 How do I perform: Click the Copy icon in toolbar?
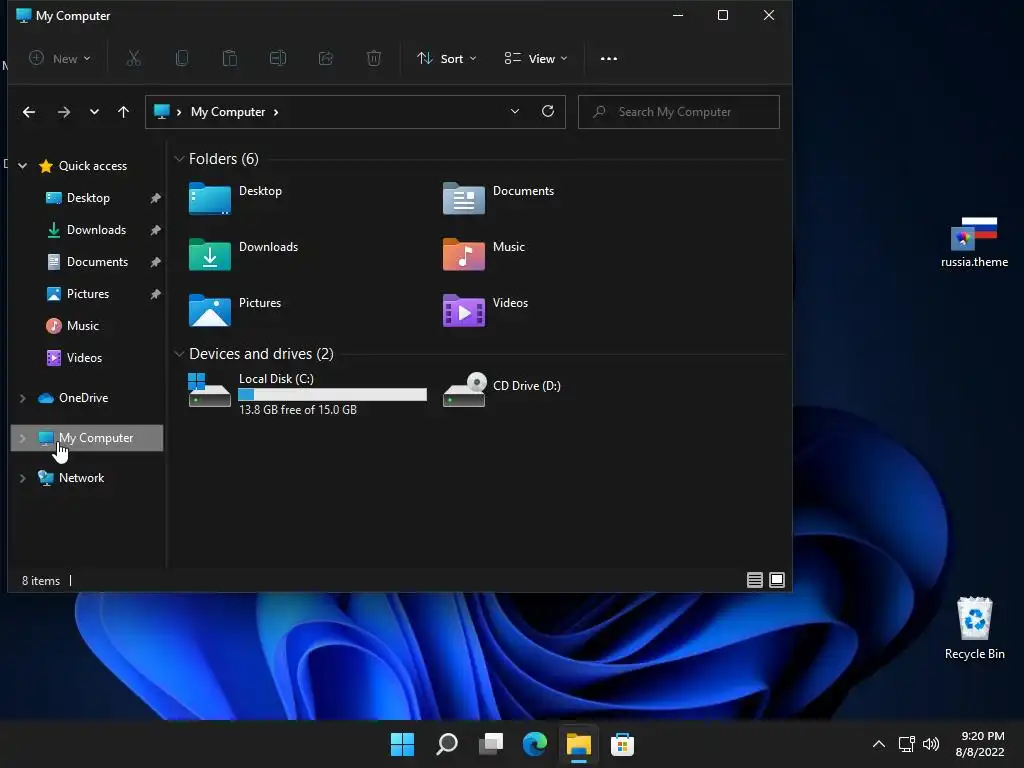click(182, 58)
